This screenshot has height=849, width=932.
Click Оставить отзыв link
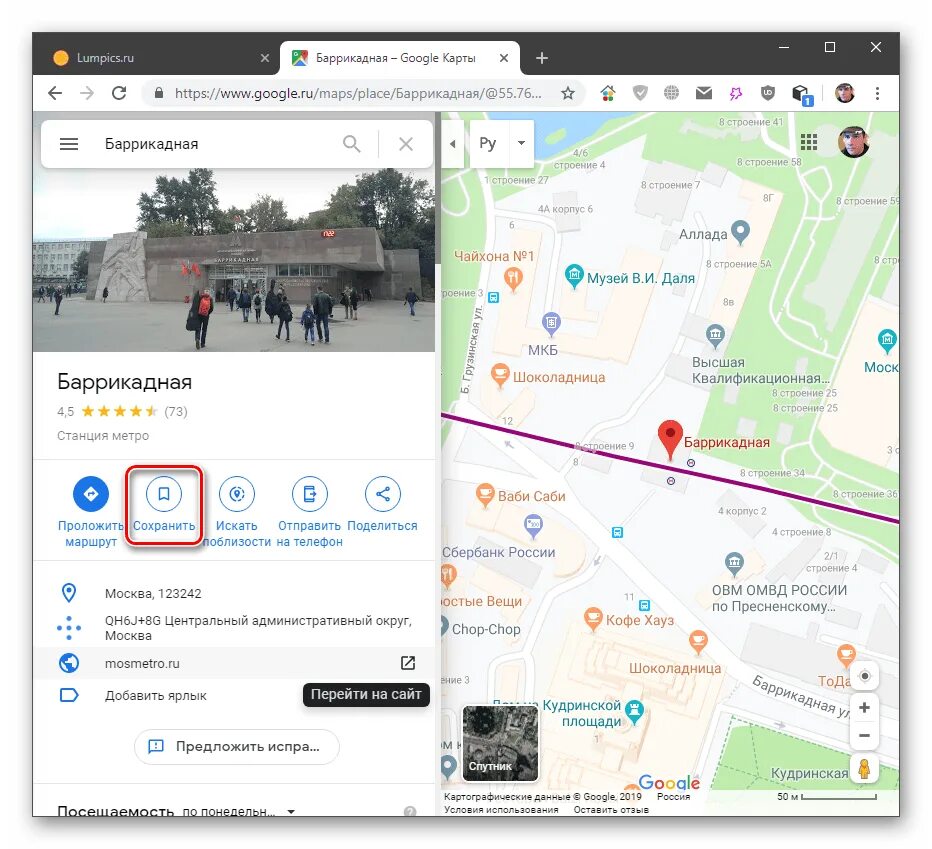pos(611,809)
